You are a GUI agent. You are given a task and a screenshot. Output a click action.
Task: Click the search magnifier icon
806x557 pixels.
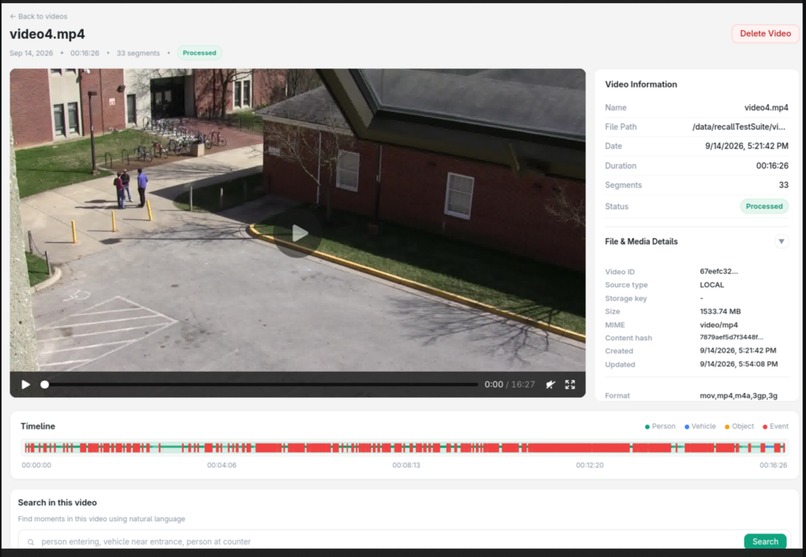click(31, 542)
